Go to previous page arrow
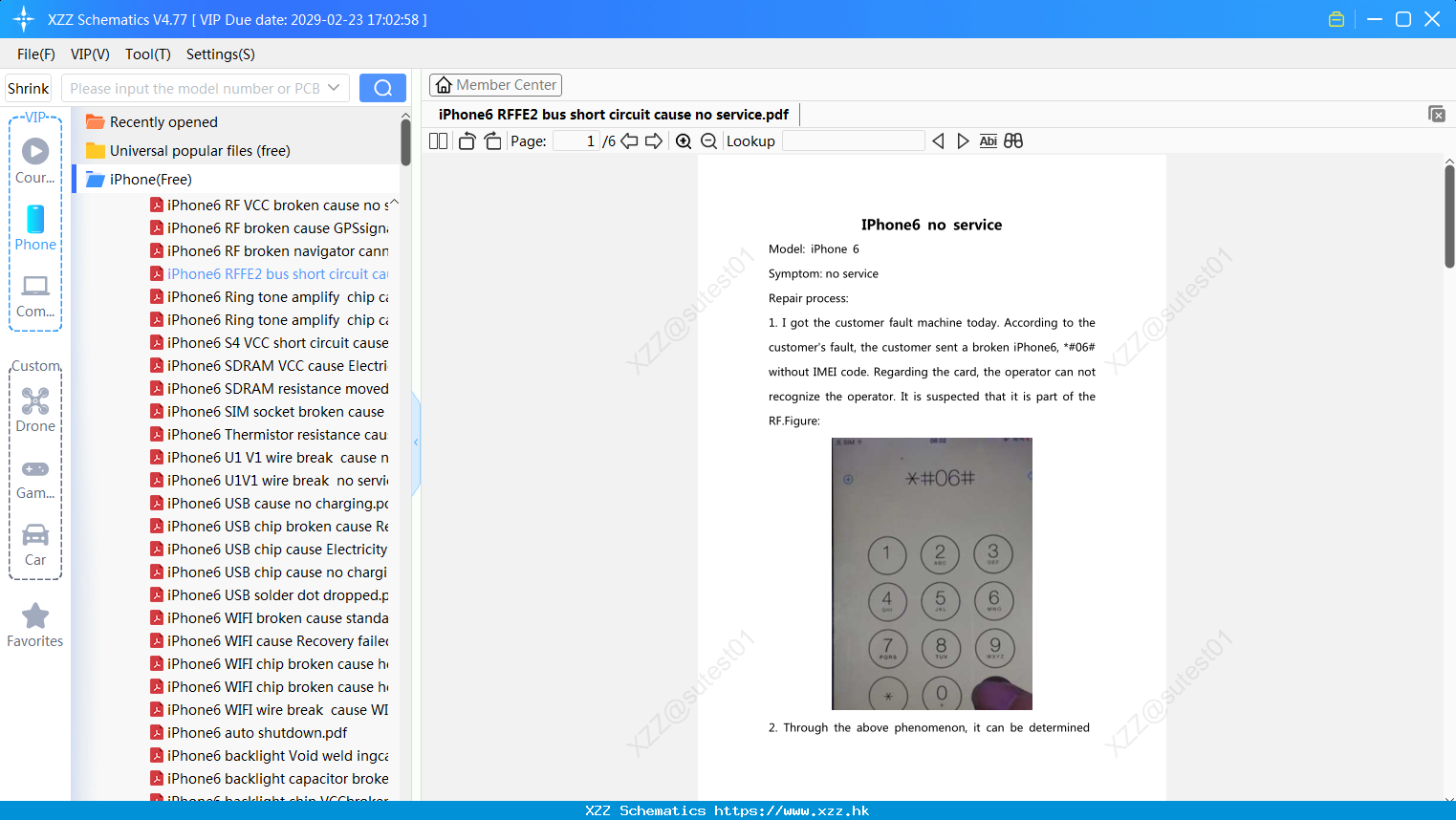The width and height of the screenshot is (1456, 820). coord(629,141)
